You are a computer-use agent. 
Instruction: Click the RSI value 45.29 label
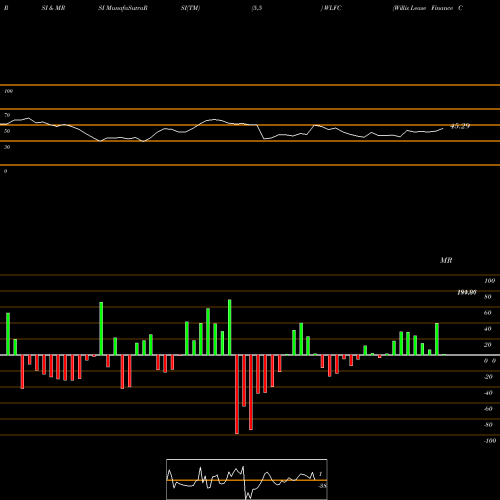[x=460, y=126]
